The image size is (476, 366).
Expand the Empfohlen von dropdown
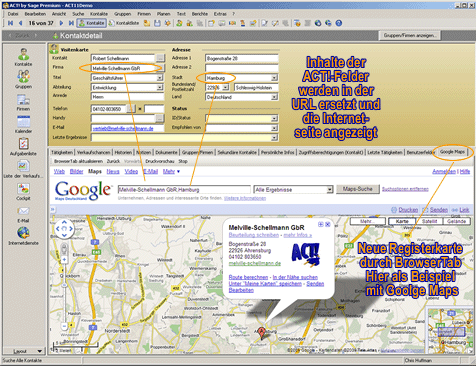[x=274, y=128]
